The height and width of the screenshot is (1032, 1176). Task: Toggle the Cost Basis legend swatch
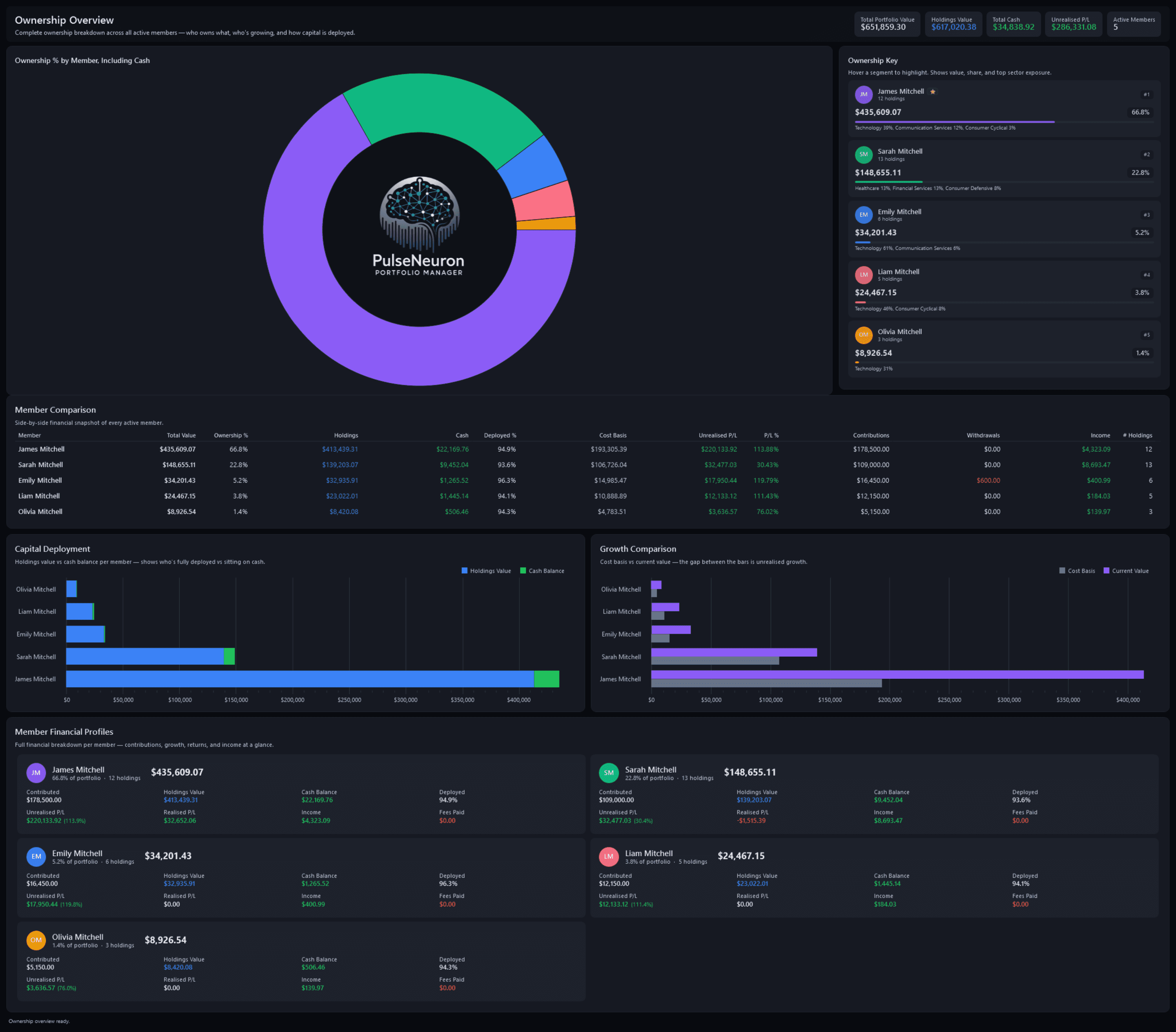[1062, 571]
